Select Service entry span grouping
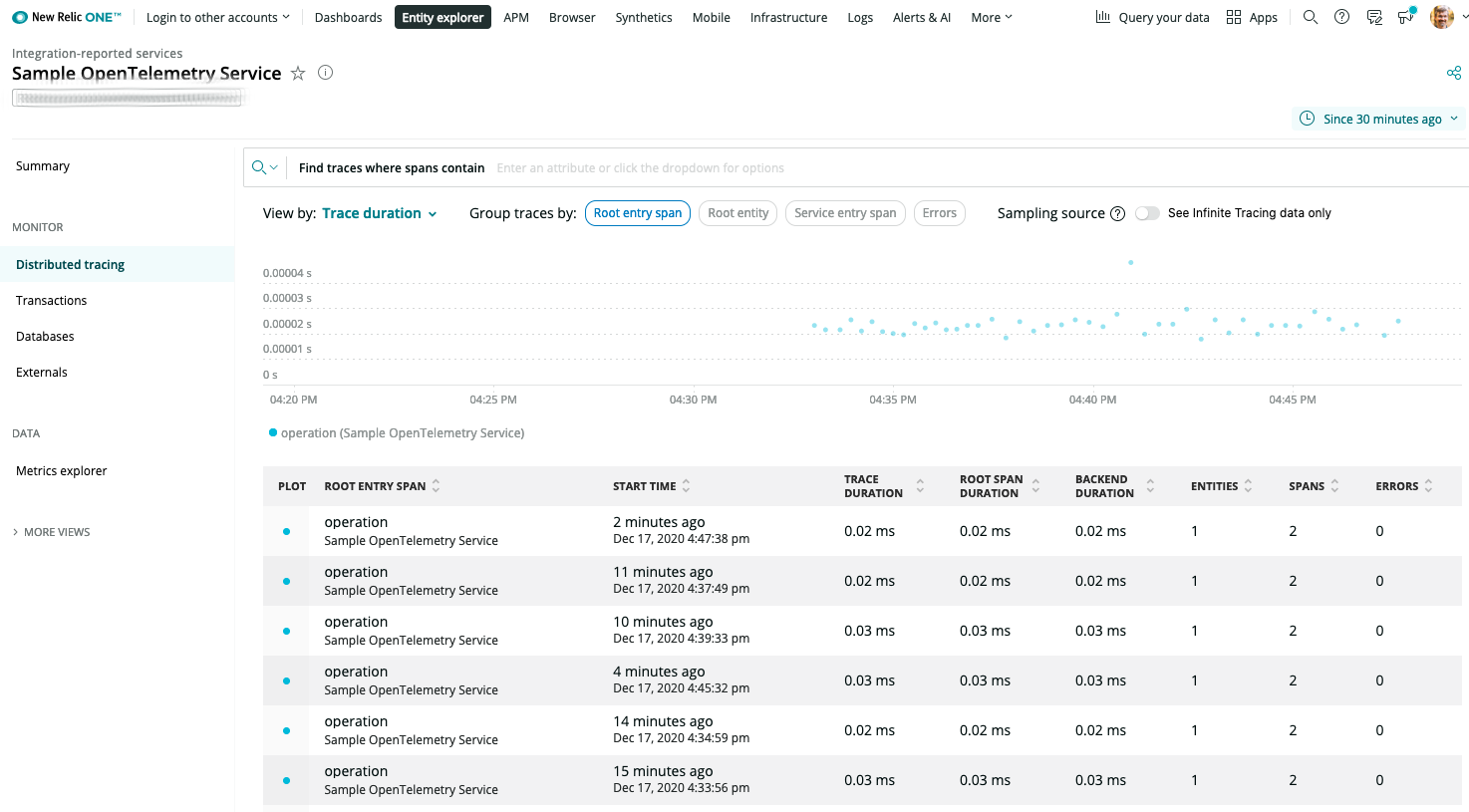Image resolution: width=1469 pixels, height=812 pixels. click(x=845, y=213)
